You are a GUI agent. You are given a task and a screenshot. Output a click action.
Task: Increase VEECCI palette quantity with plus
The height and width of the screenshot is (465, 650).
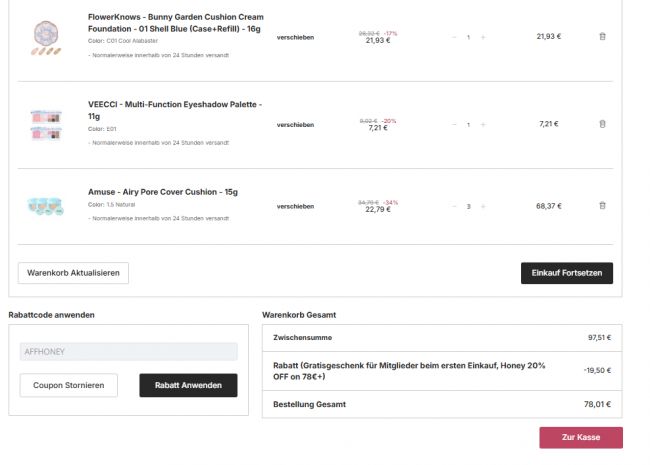483,125
